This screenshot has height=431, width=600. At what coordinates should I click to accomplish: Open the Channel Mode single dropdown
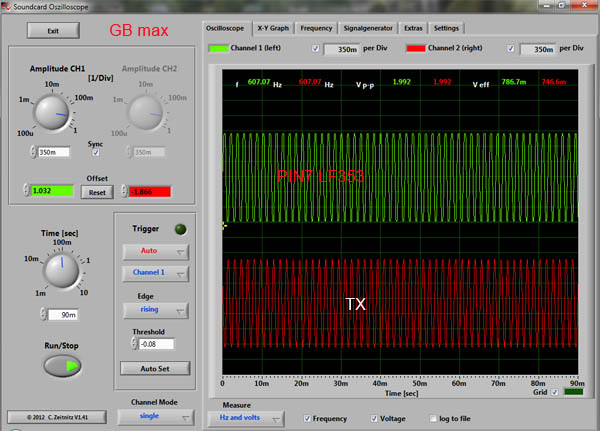155,418
